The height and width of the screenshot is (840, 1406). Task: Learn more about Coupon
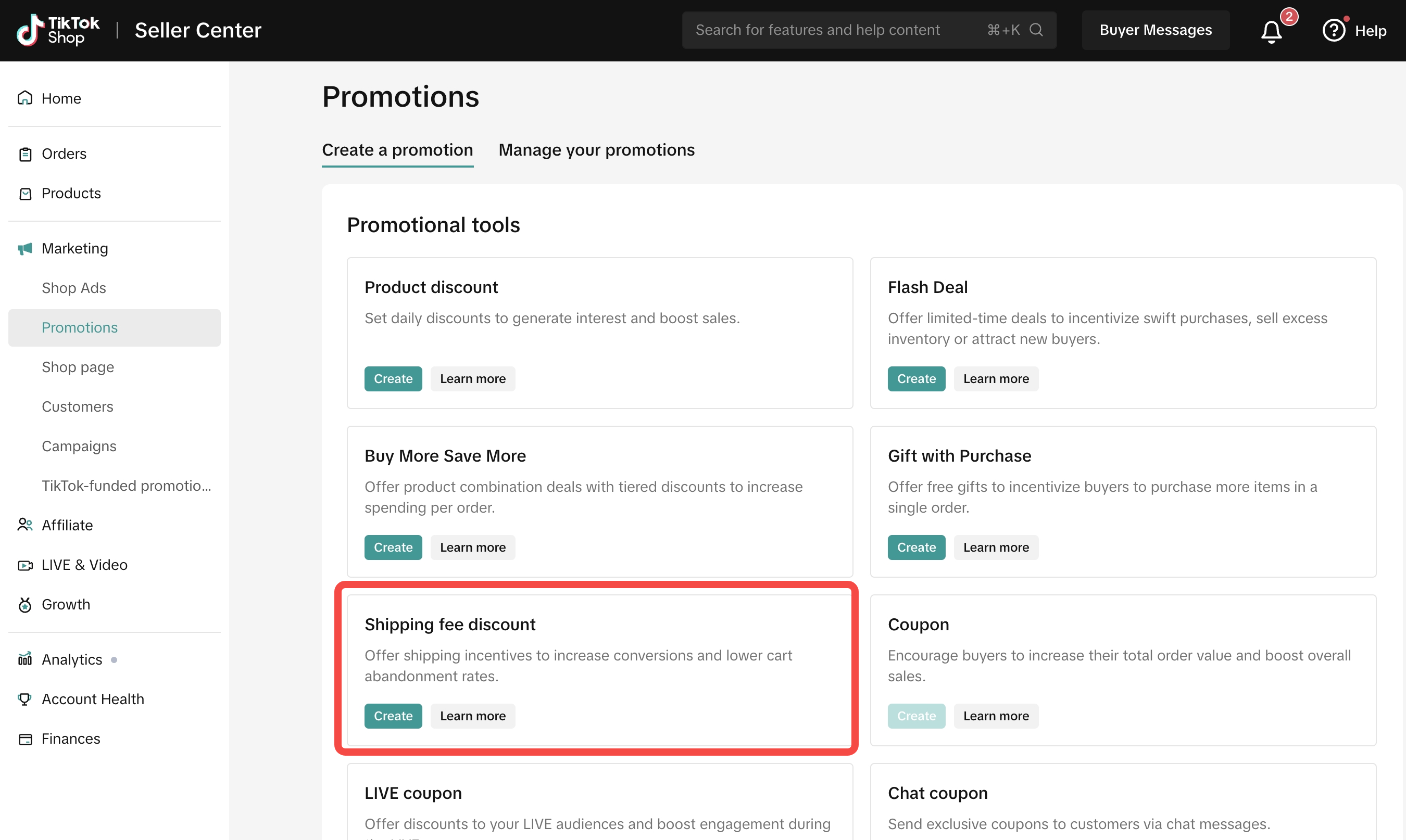[x=996, y=716]
